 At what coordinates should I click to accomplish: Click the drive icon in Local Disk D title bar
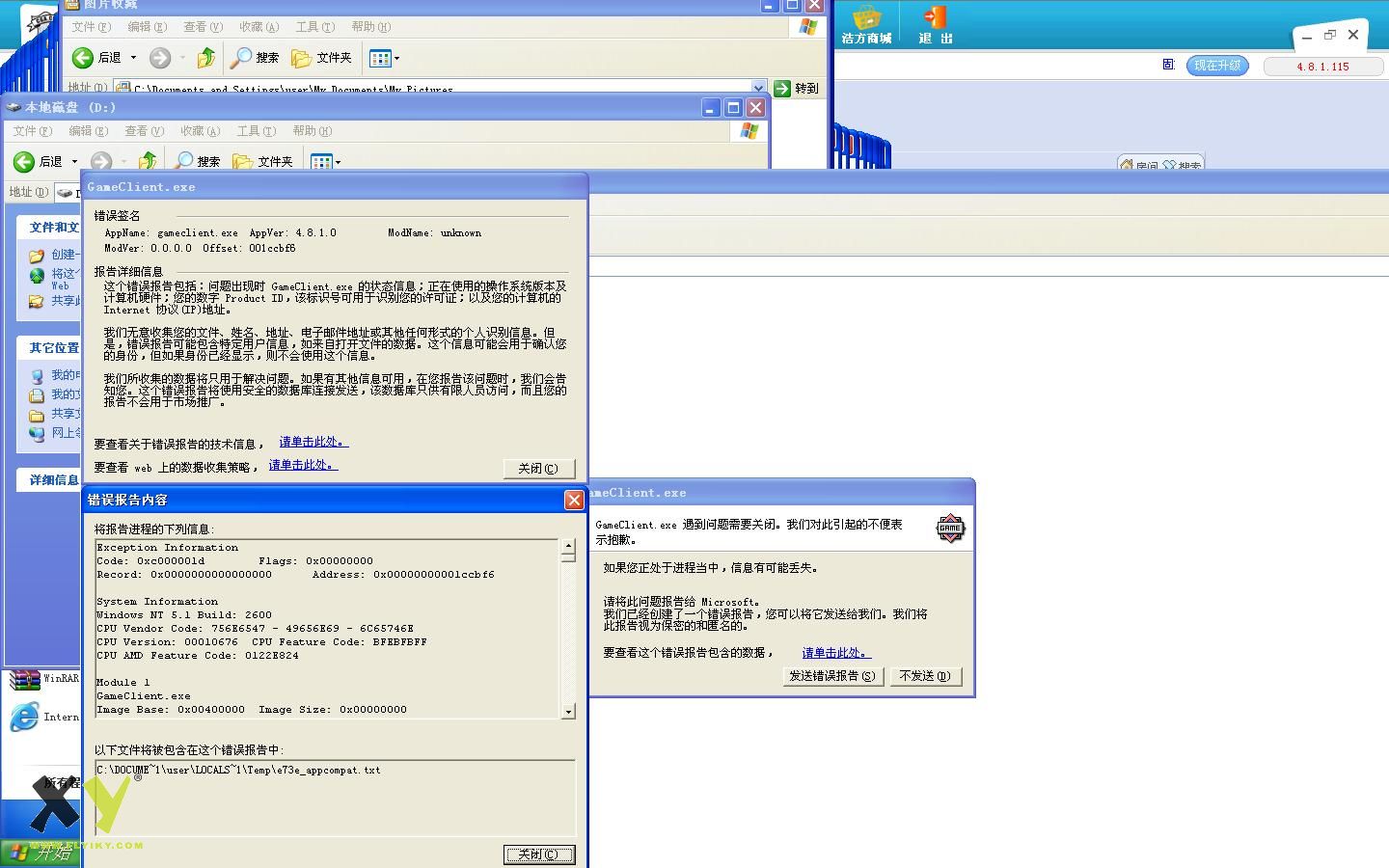[14, 107]
